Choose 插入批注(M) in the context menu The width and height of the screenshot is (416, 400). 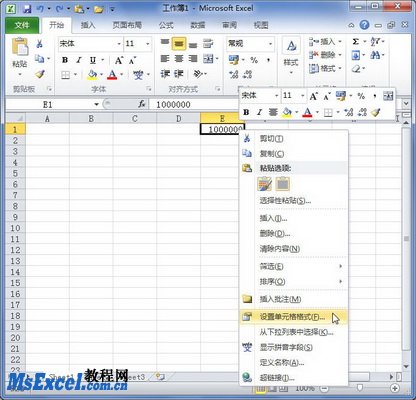tap(293, 299)
